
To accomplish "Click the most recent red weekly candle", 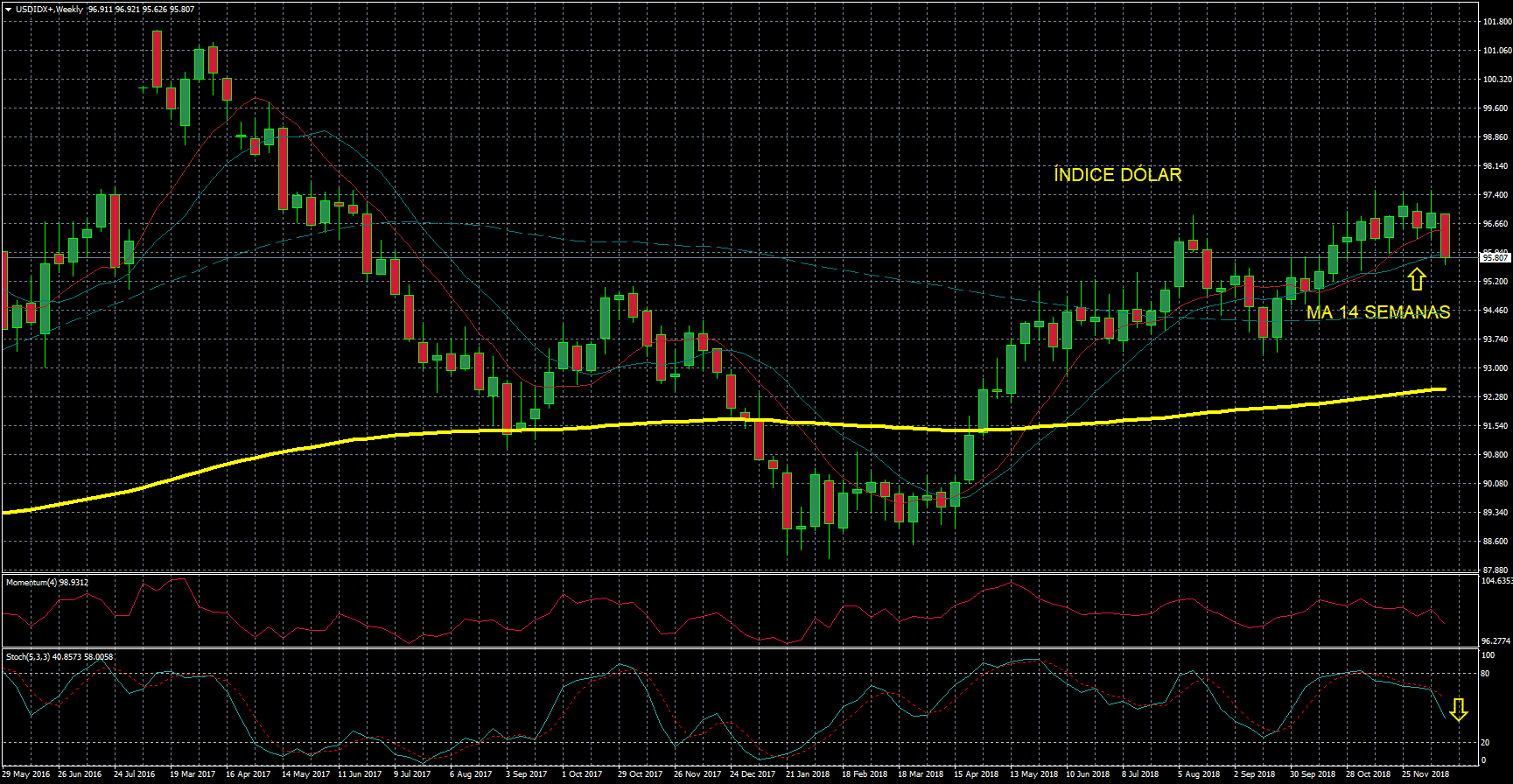I will point(1445,234).
